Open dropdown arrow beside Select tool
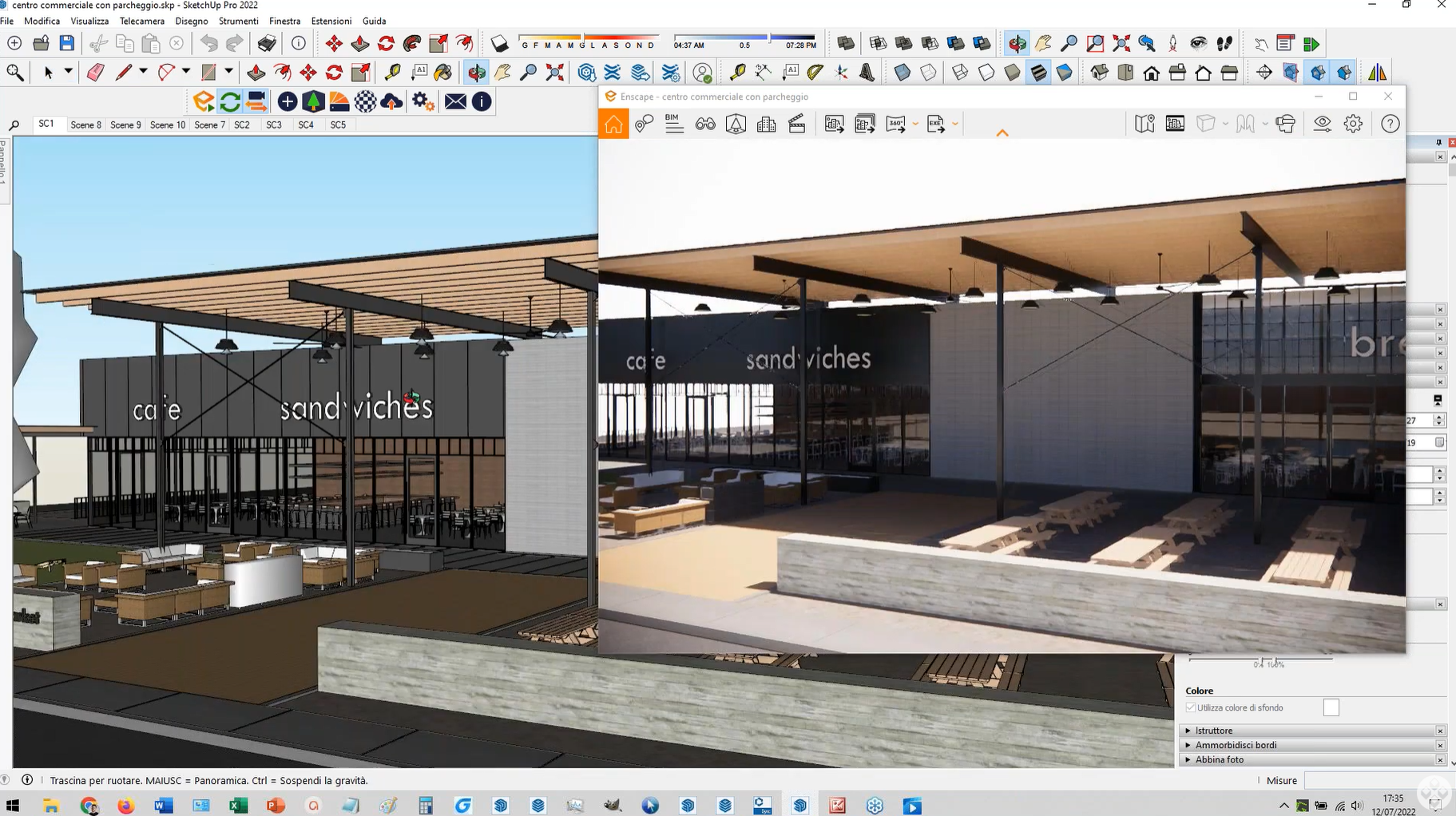The height and width of the screenshot is (816, 1456). [x=68, y=72]
